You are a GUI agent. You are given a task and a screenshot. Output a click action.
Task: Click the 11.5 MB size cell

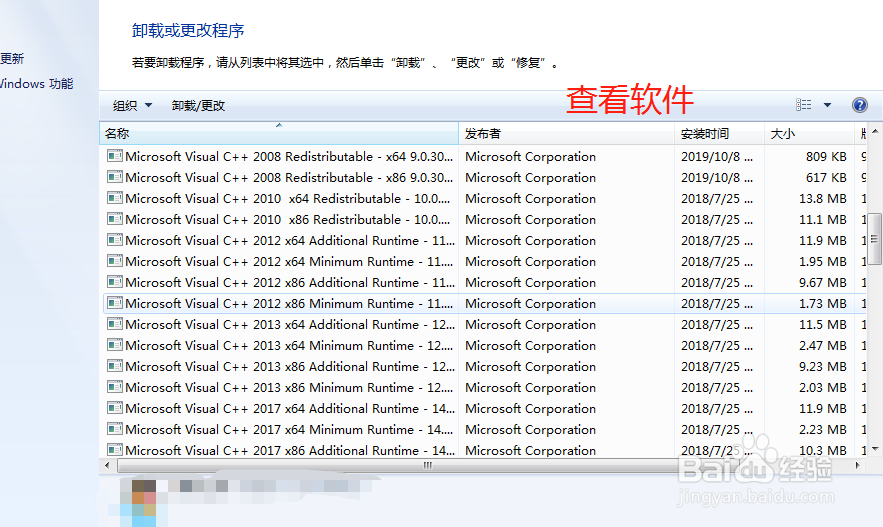click(x=823, y=325)
